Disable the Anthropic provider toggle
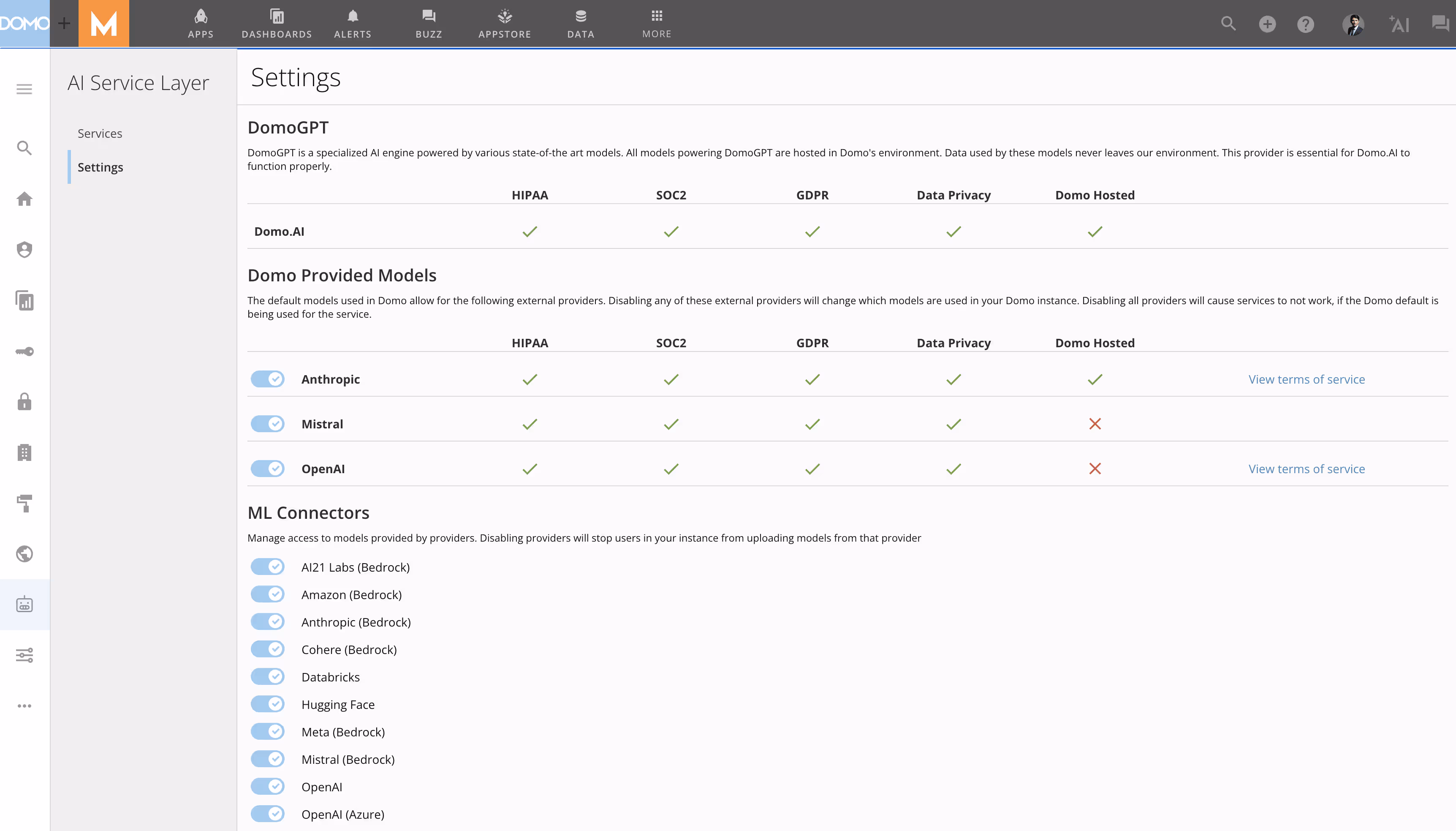Viewport: 1456px width, 831px height. tap(267, 379)
